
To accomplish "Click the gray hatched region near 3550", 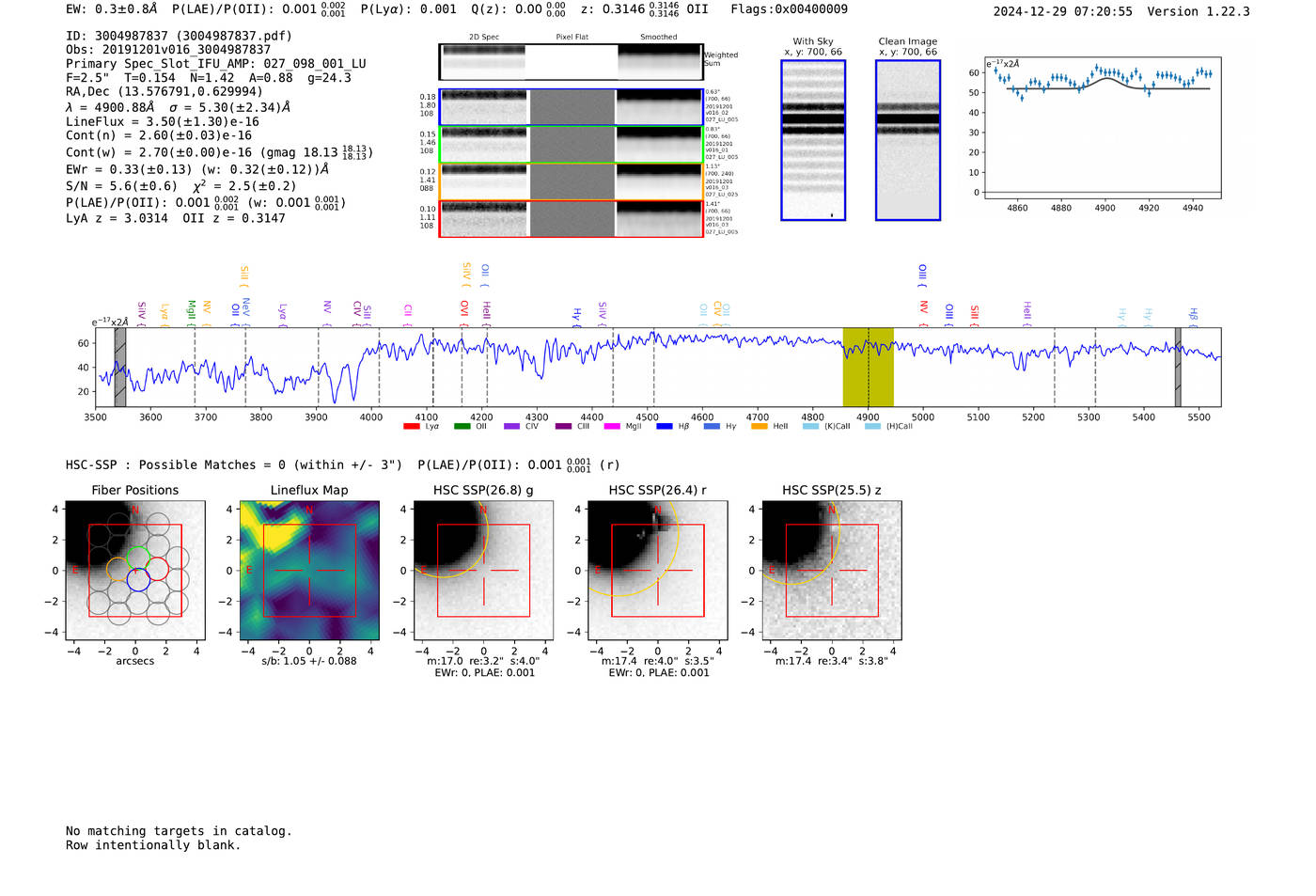I will click(119, 367).
